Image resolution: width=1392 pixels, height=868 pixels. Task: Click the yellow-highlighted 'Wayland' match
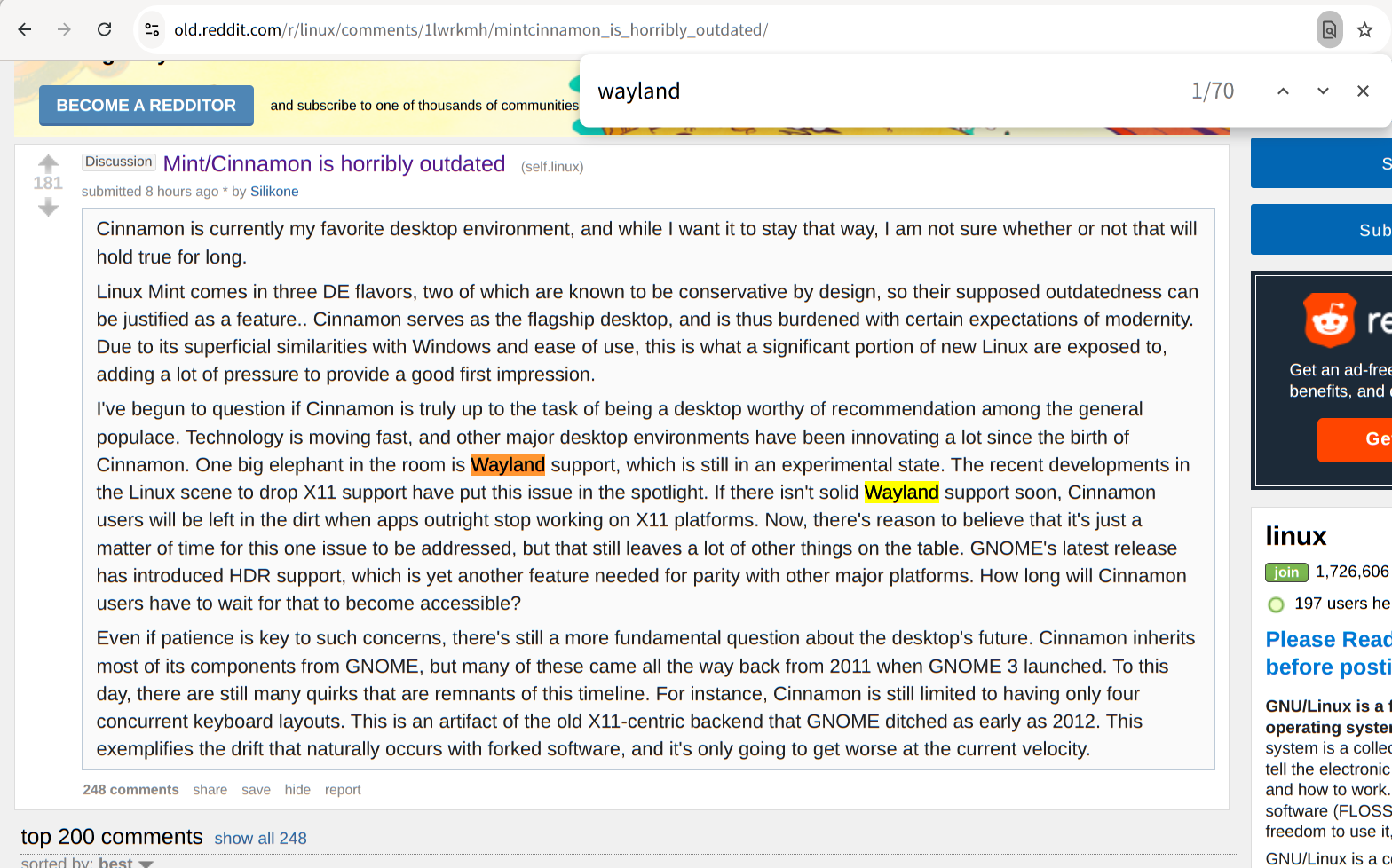tap(901, 493)
